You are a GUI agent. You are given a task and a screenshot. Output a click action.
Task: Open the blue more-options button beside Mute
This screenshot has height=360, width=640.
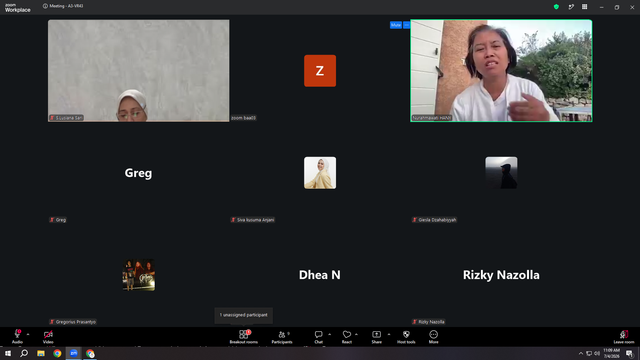point(407,25)
